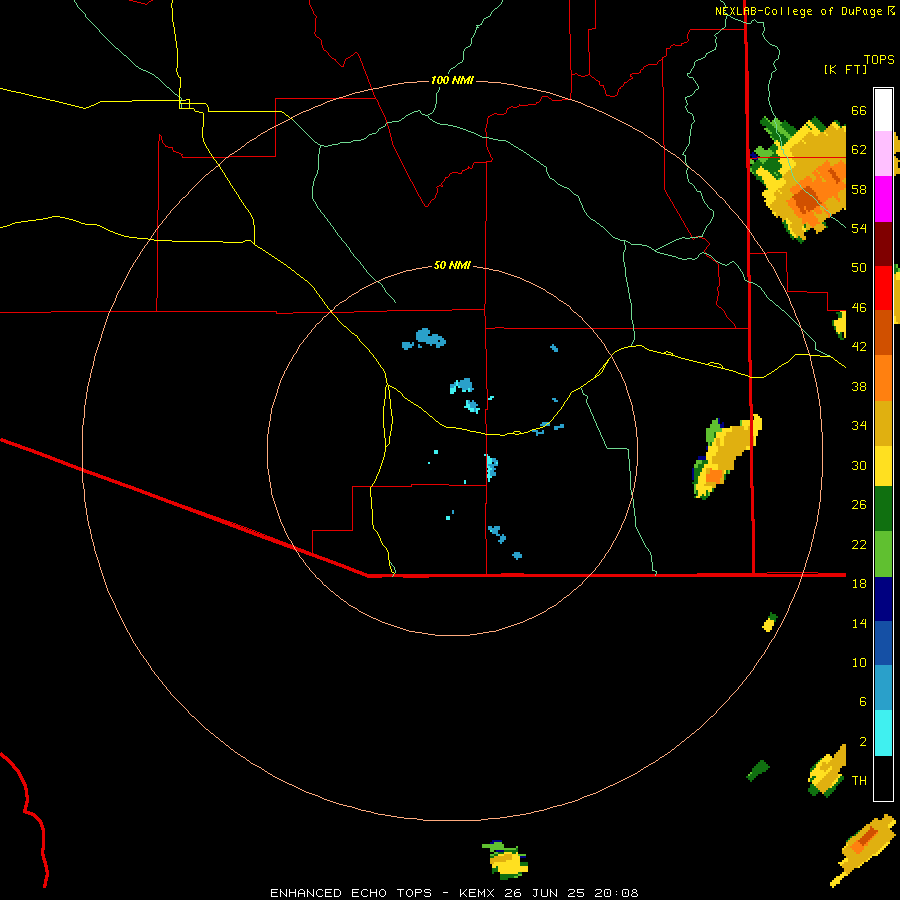
Task: Select the 58 value on the legend scale
Action: 859,189
